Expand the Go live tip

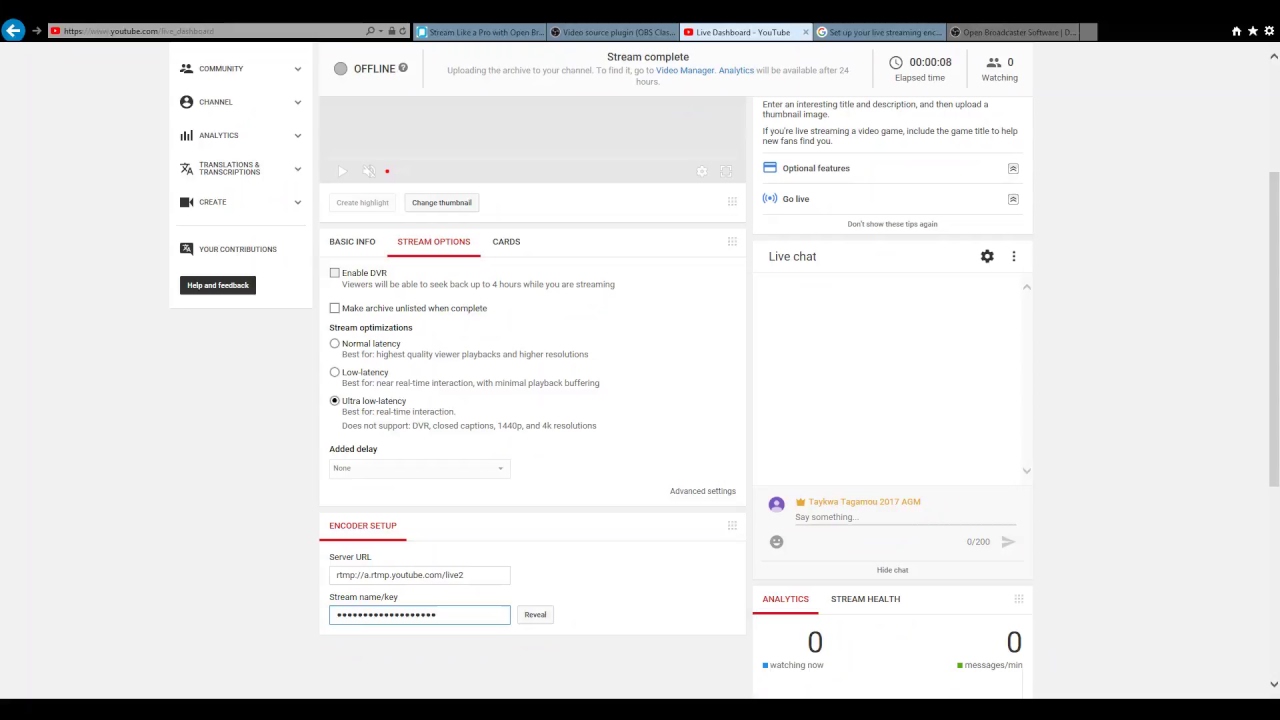point(1013,199)
